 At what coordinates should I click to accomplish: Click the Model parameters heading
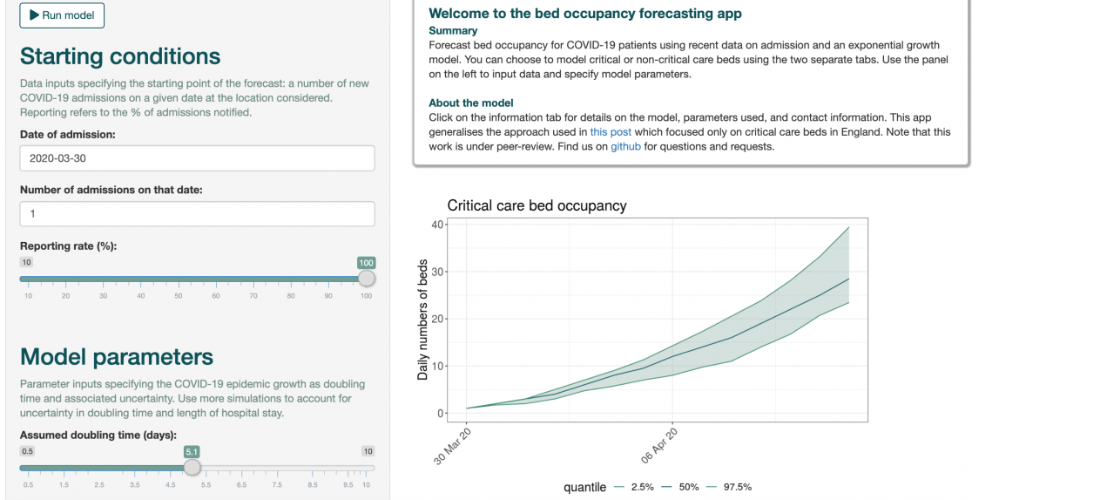tap(116, 357)
